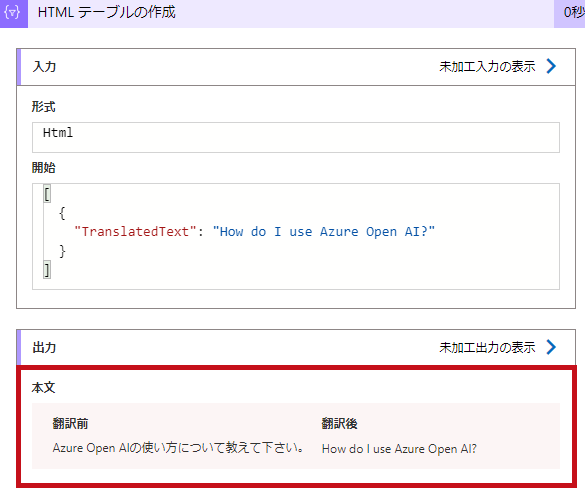Click the 入力 section heading

click(x=44, y=67)
